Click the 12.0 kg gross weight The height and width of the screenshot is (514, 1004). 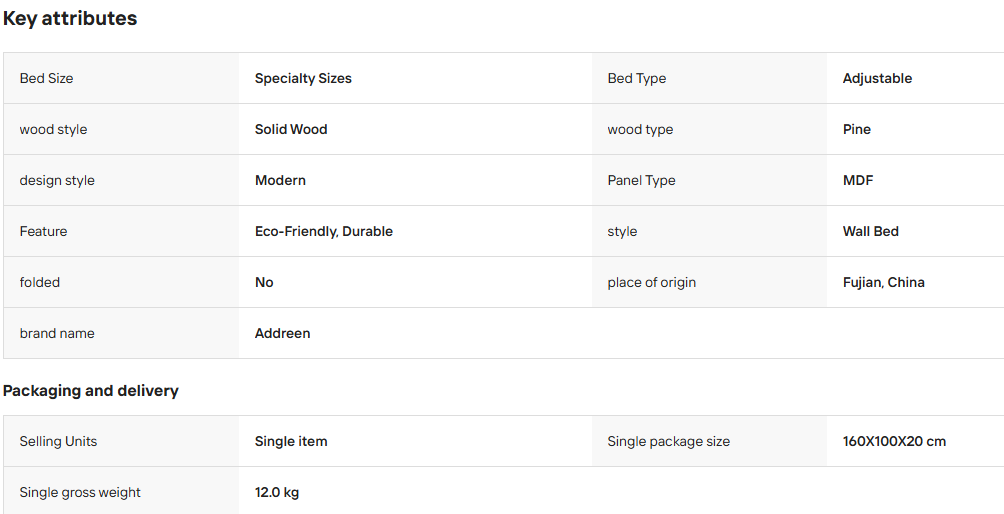[x=277, y=492]
